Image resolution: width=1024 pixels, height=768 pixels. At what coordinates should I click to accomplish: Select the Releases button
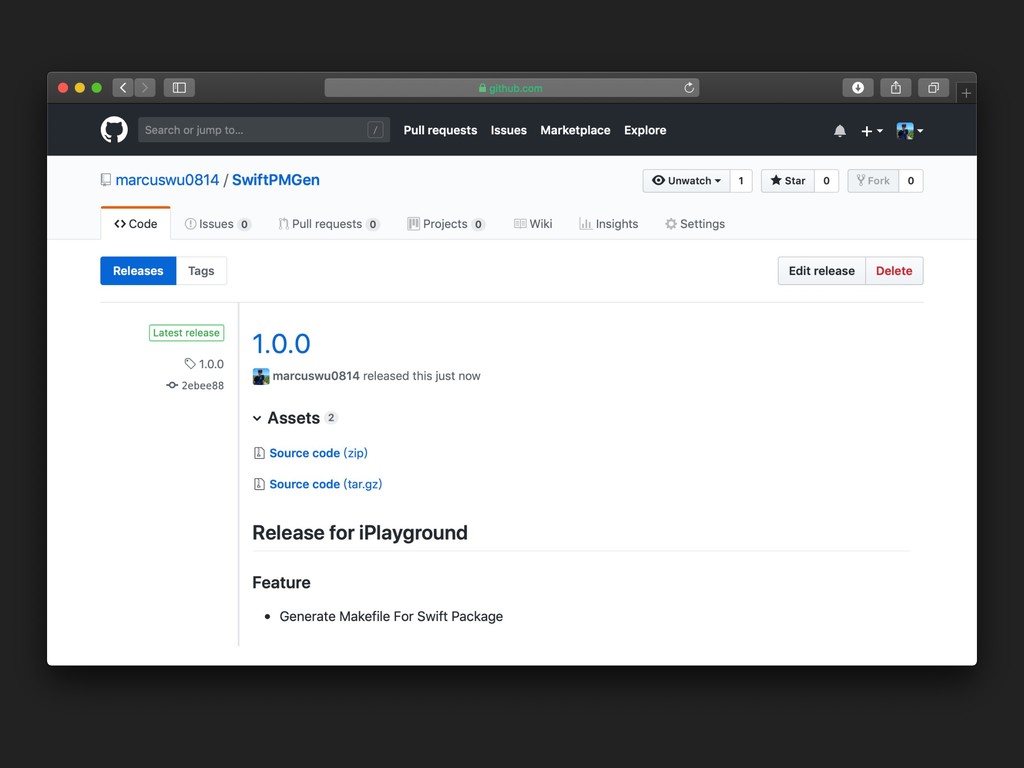click(x=138, y=271)
